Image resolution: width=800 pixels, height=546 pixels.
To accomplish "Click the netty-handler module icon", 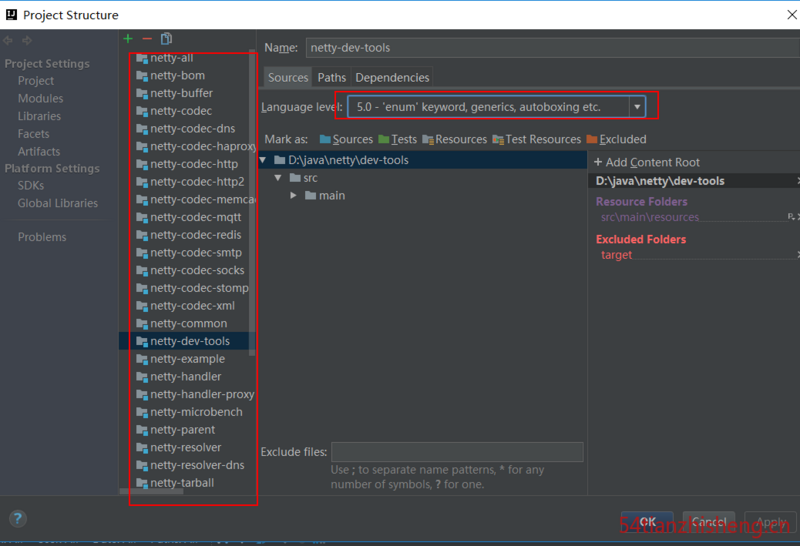I will 142,377.
